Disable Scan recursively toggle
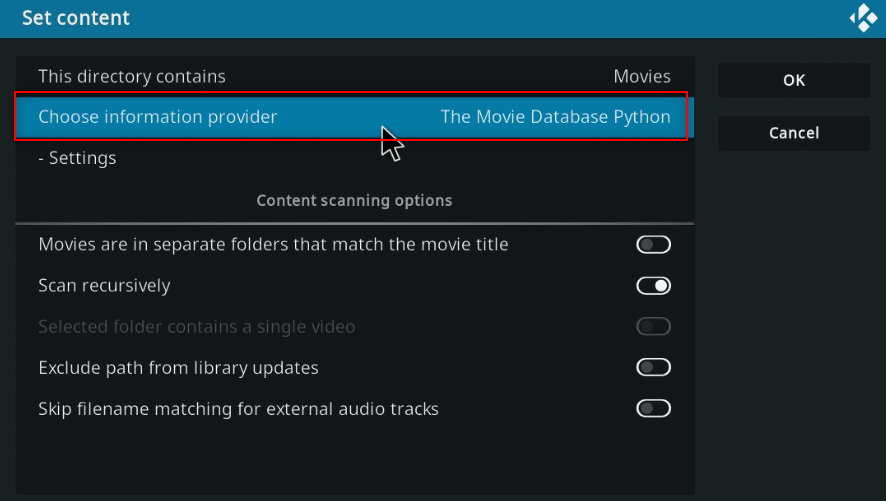Image resolution: width=886 pixels, height=501 pixels. pos(653,286)
